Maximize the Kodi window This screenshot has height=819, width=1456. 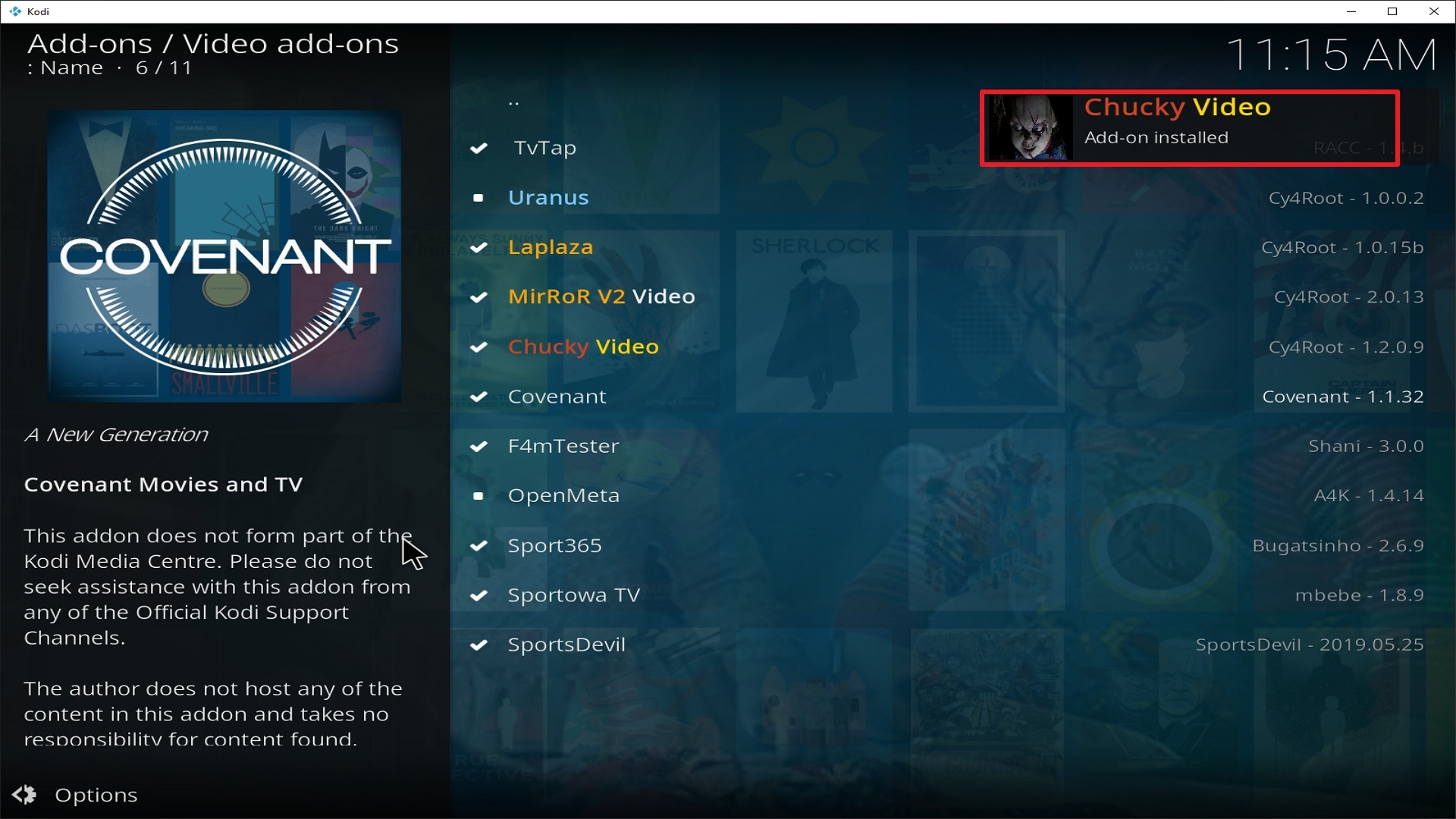[1392, 11]
